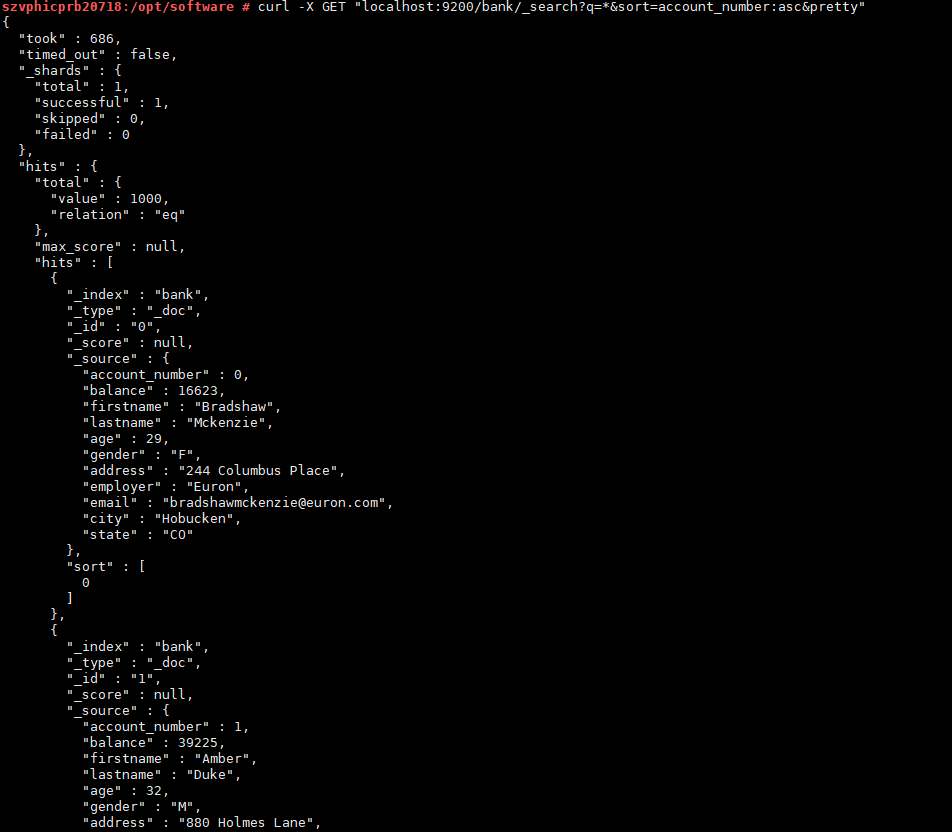This screenshot has height=832, width=952.
Task: Click the "skipped" key under _shards
Action: pyautogui.click(x=70, y=118)
